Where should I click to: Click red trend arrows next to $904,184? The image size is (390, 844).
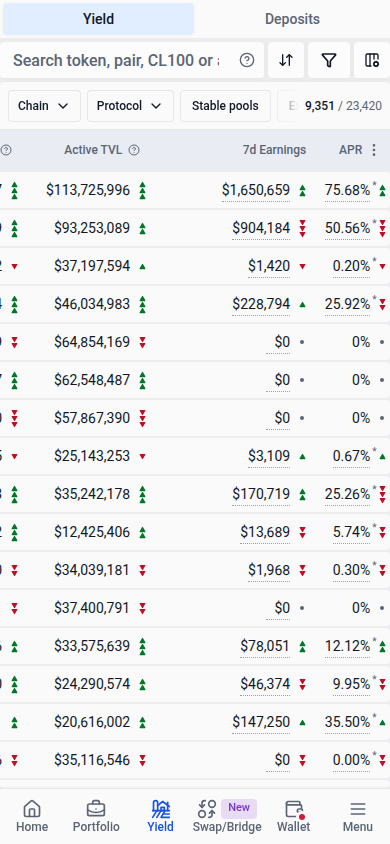(x=302, y=228)
